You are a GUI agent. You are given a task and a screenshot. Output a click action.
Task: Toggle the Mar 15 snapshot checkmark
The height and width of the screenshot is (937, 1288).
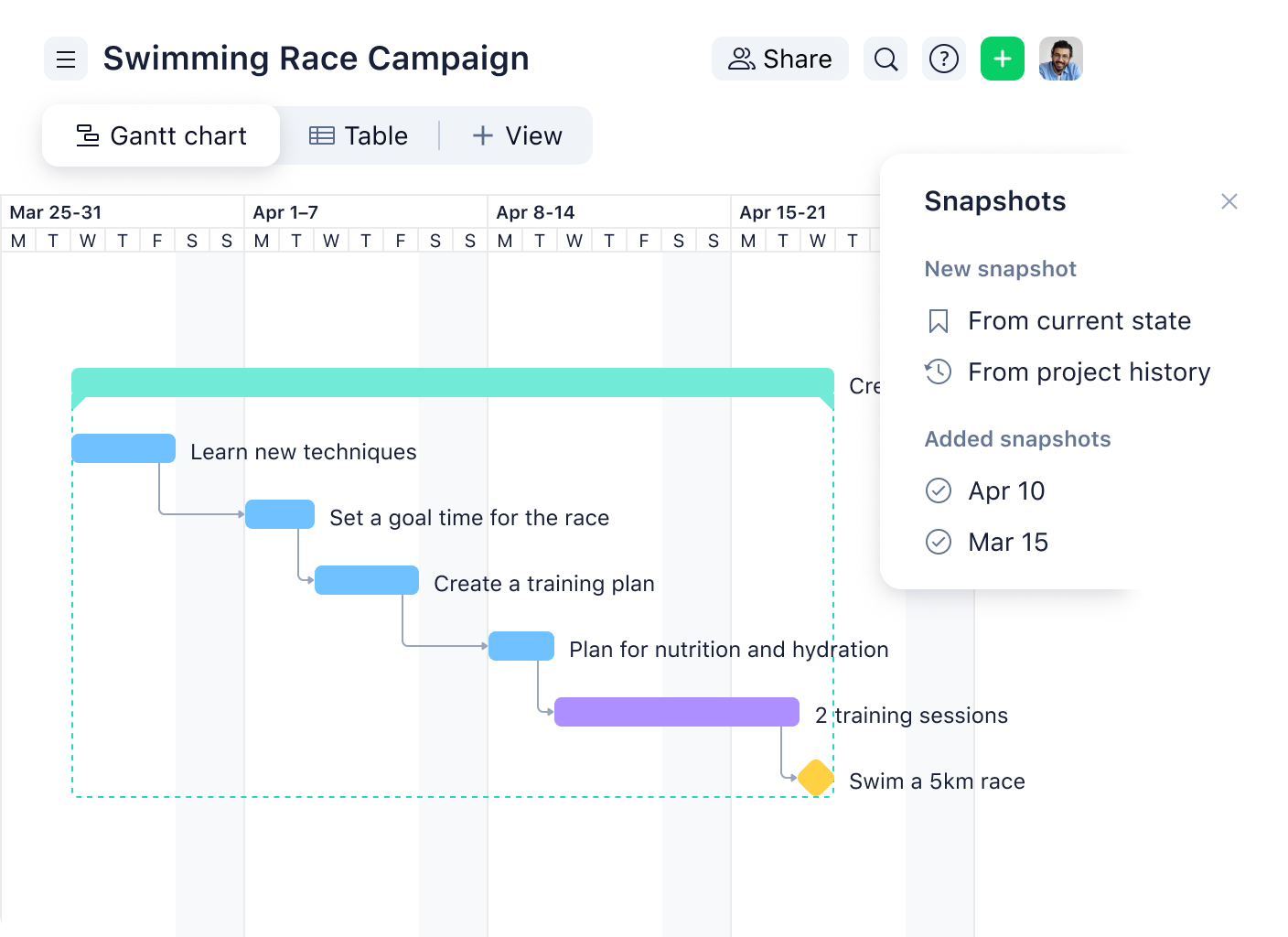pyautogui.click(x=939, y=542)
